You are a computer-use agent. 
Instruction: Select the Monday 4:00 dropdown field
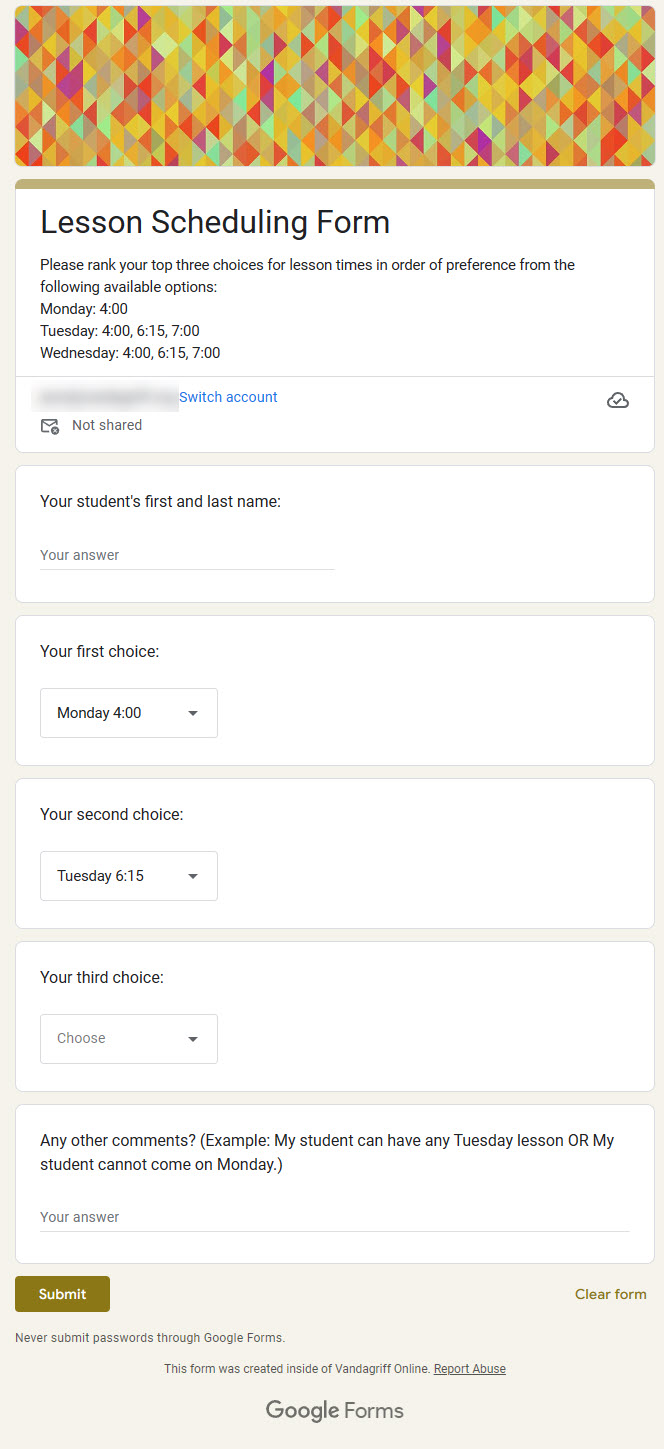[129, 713]
